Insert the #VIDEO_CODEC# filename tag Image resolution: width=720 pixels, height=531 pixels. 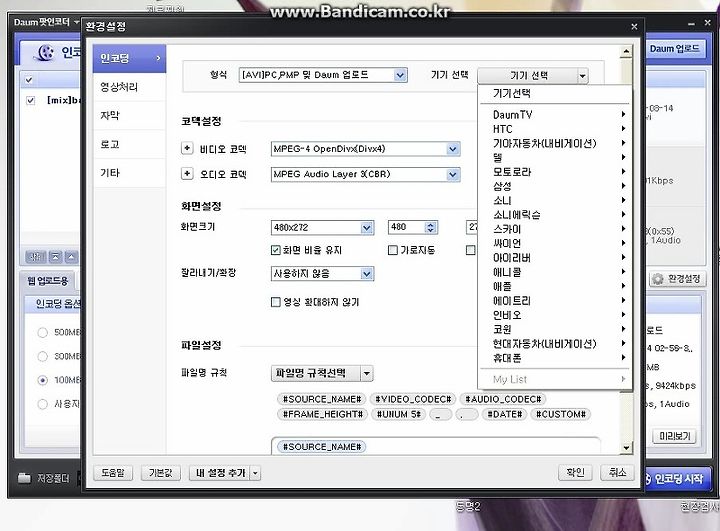[413, 399]
